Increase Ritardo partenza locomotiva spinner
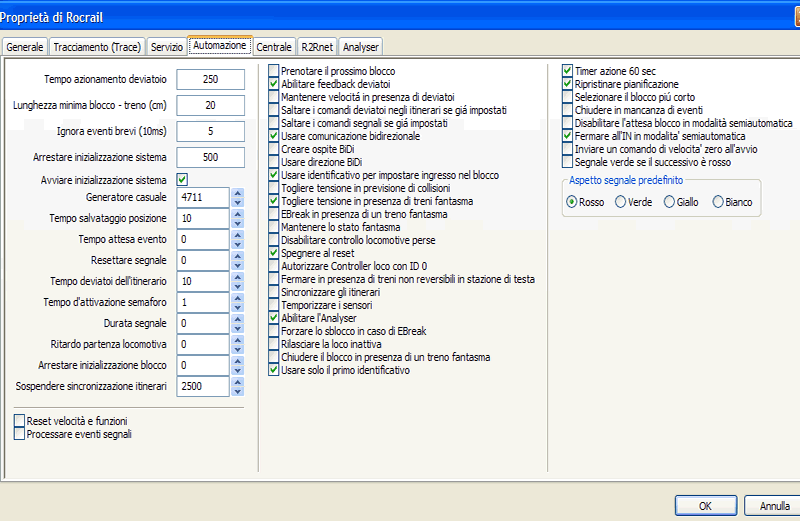Screen dimensions: 800x521 click(x=238, y=340)
